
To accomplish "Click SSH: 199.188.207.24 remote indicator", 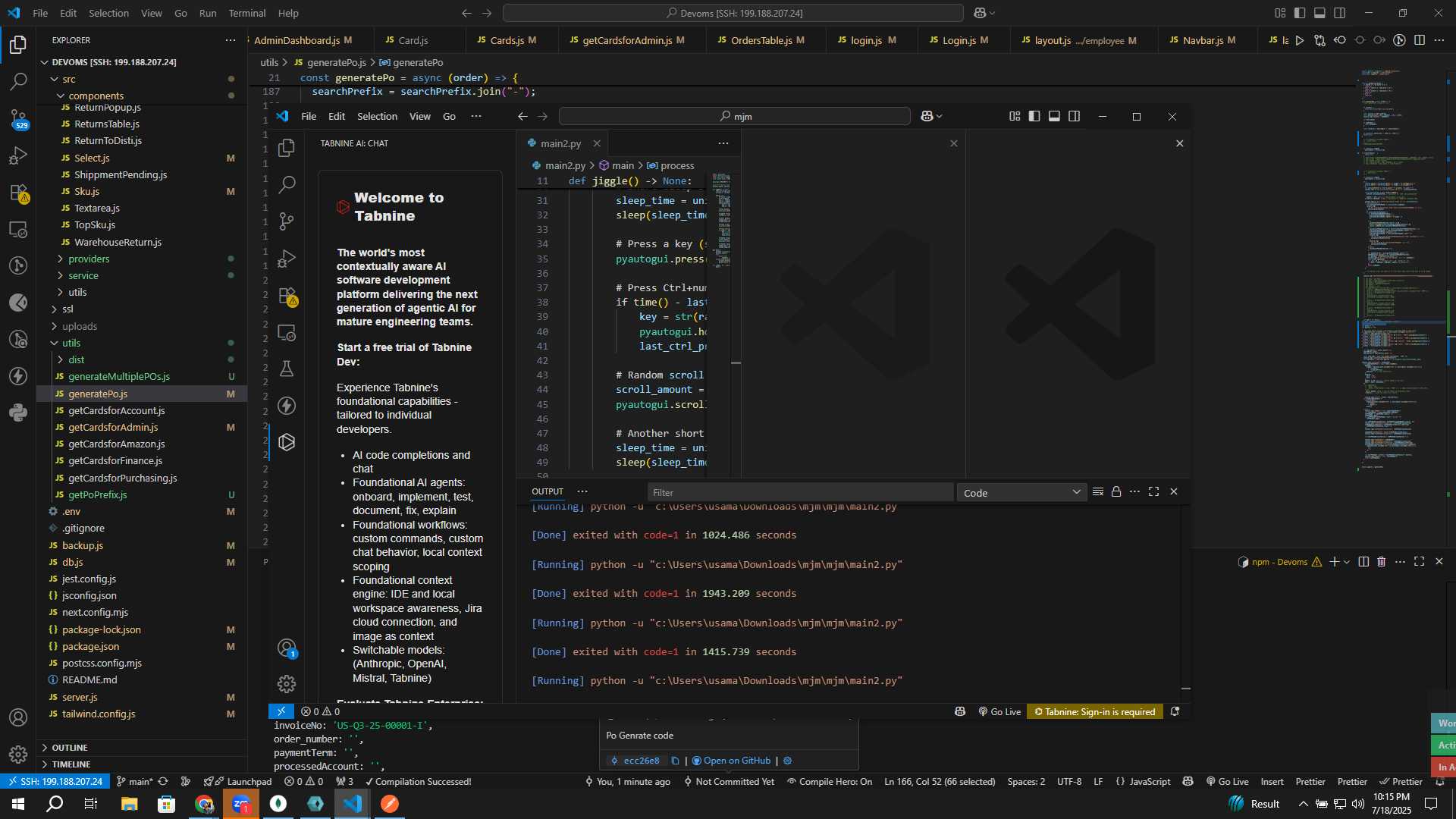I will click(x=55, y=782).
